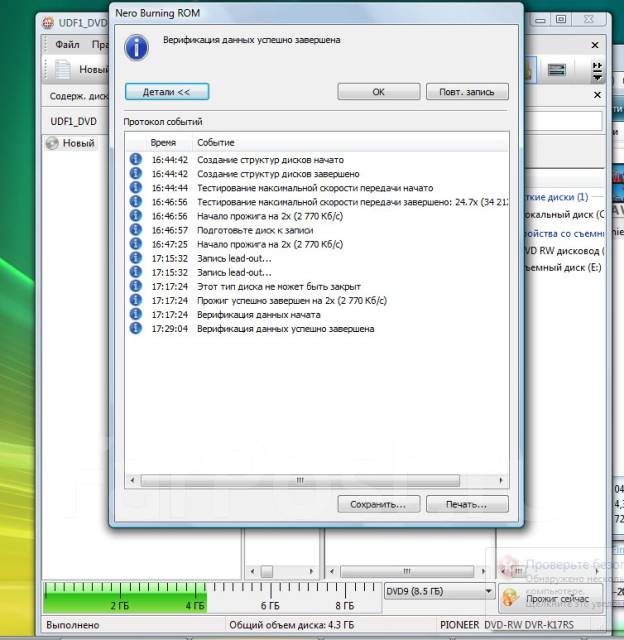
Task: Select the Верификация данных начата row
Action: [317, 315]
